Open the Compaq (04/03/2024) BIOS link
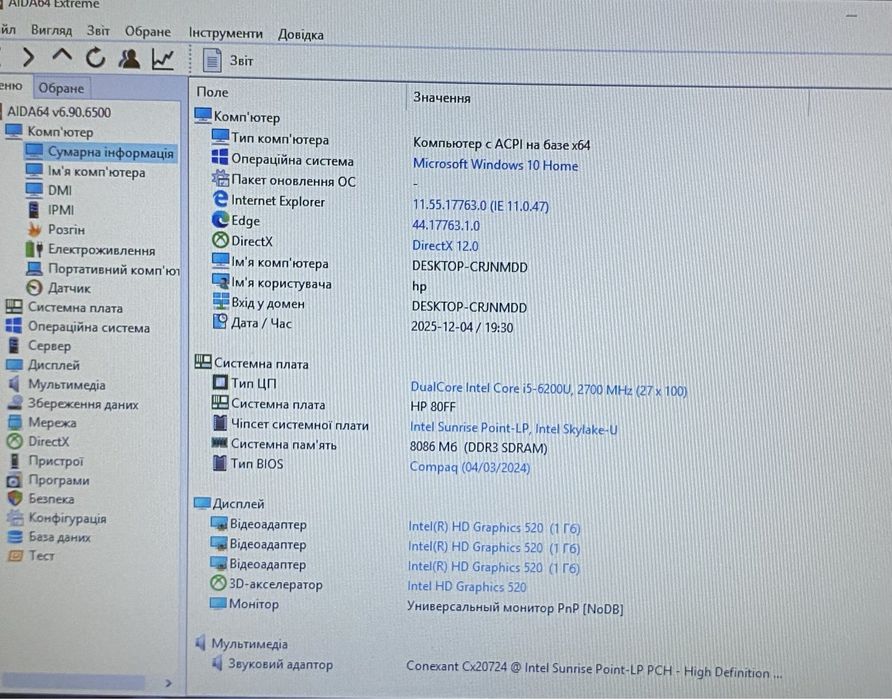This screenshot has width=892, height=699. click(469, 468)
